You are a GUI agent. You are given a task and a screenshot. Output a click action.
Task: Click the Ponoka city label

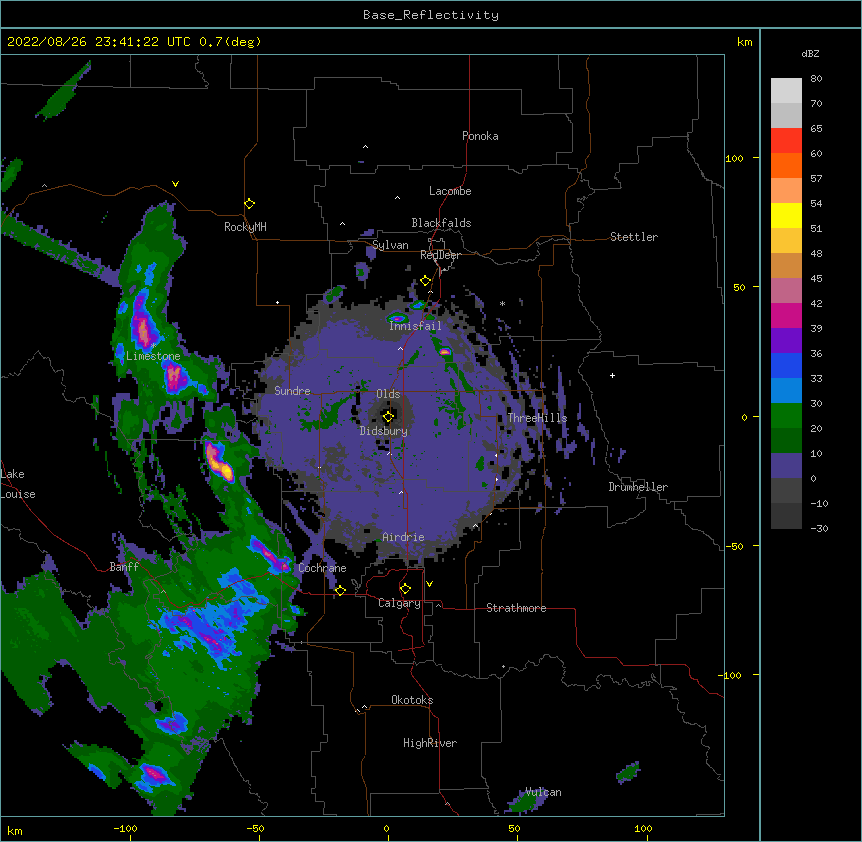(x=480, y=136)
